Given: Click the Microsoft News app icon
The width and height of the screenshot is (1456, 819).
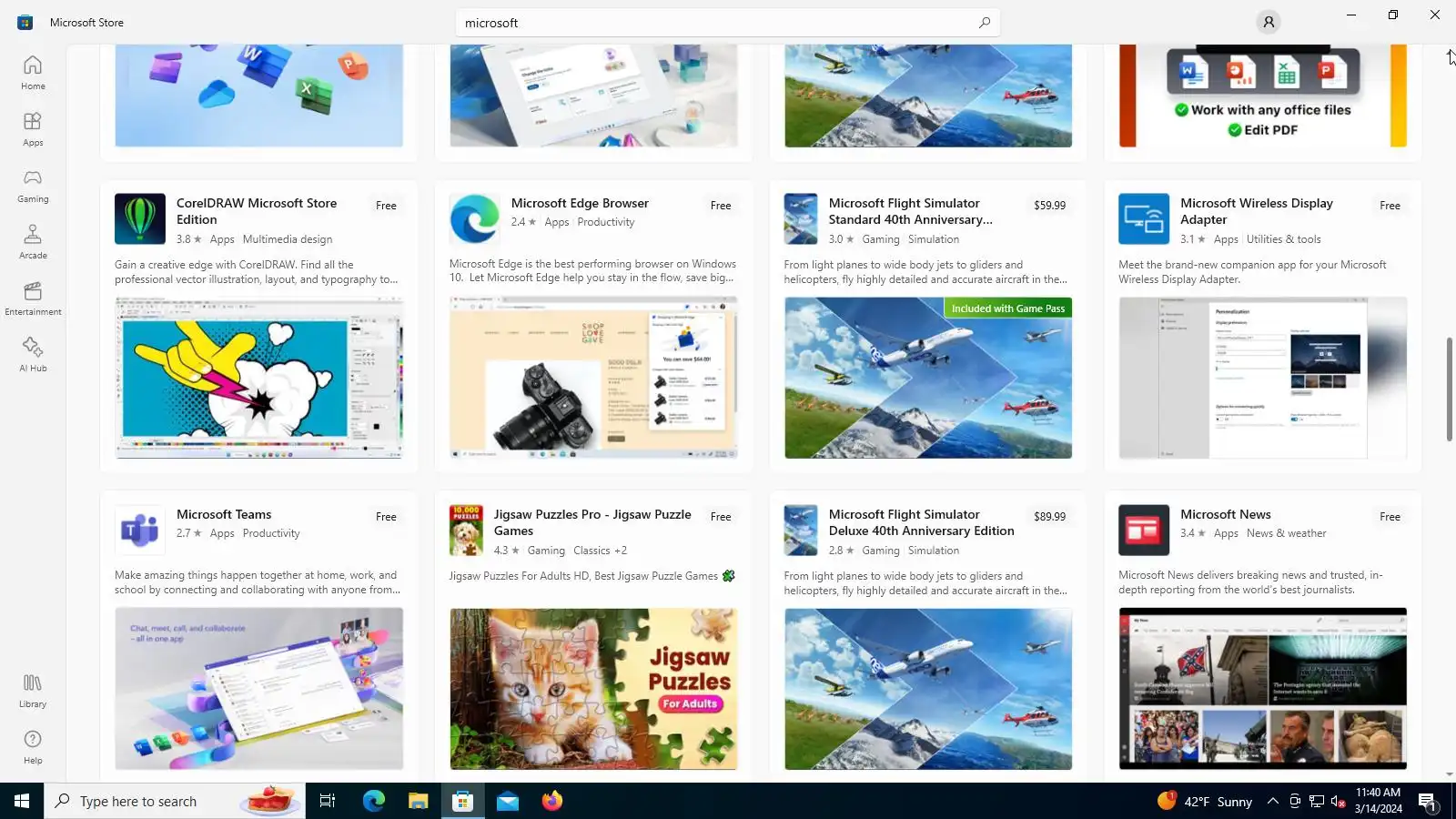Looking at the screenshot, I should [x=1144, y=531].
